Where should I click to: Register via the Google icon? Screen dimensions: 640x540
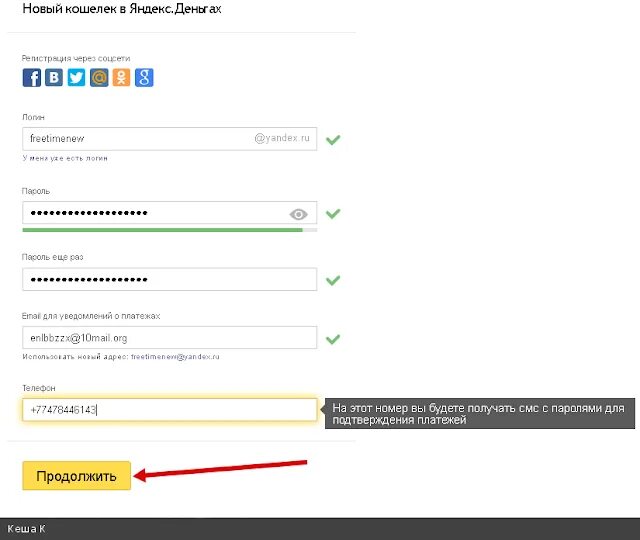coord(144,77)
